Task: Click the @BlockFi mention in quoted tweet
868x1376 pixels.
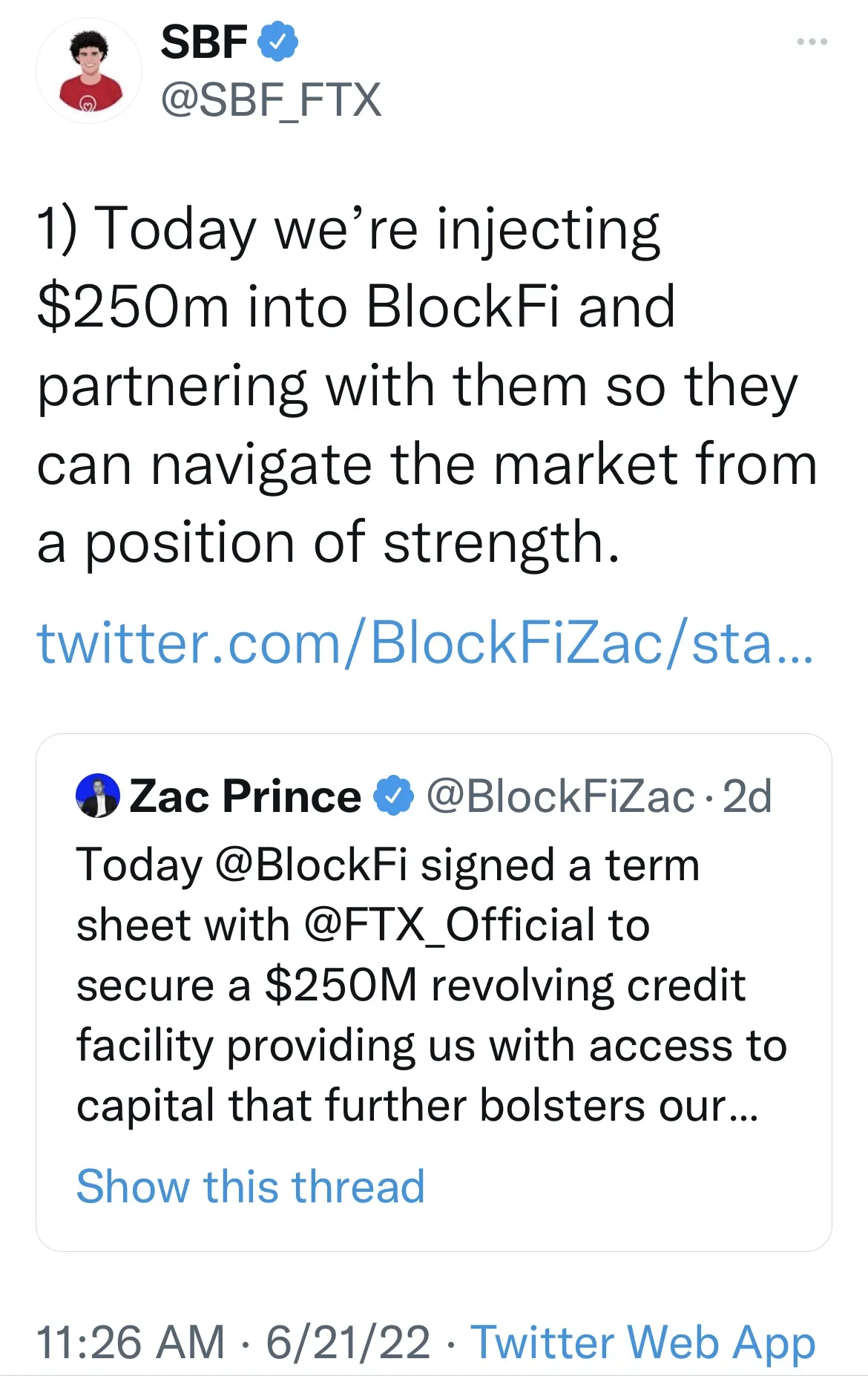Action: (312, 865)
